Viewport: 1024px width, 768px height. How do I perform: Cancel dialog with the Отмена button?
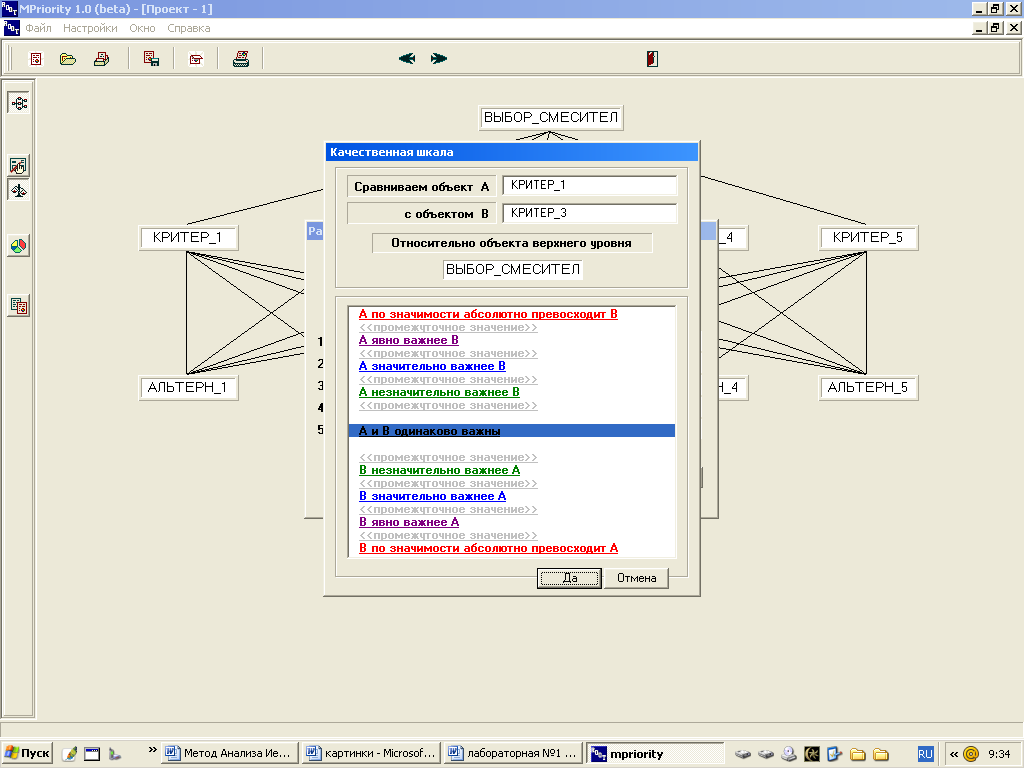point(637,578)
